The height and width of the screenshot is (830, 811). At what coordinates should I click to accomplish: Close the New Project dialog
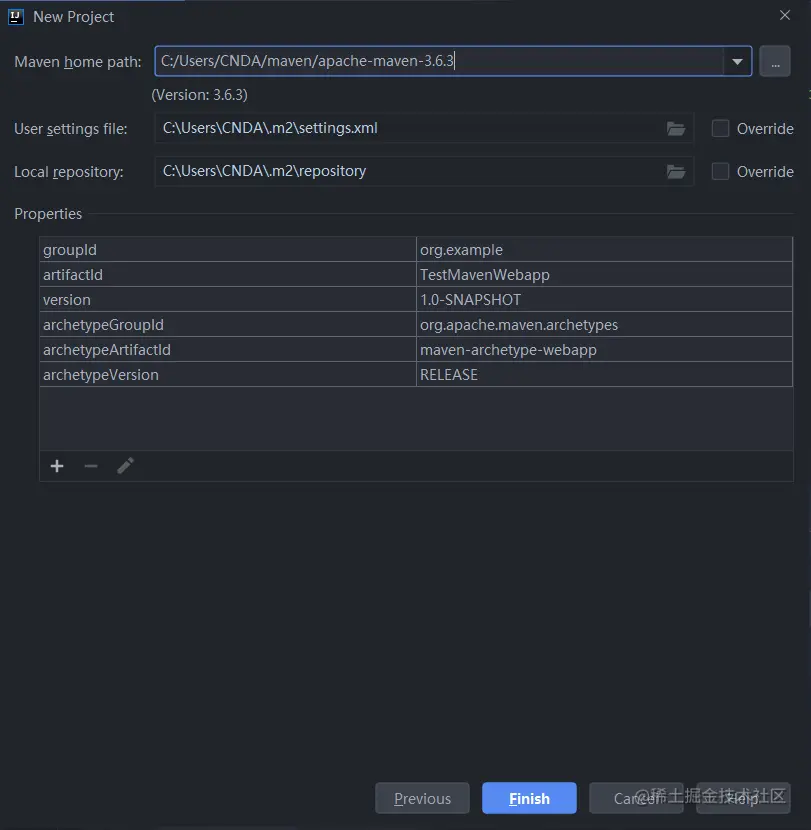(785, 15)
